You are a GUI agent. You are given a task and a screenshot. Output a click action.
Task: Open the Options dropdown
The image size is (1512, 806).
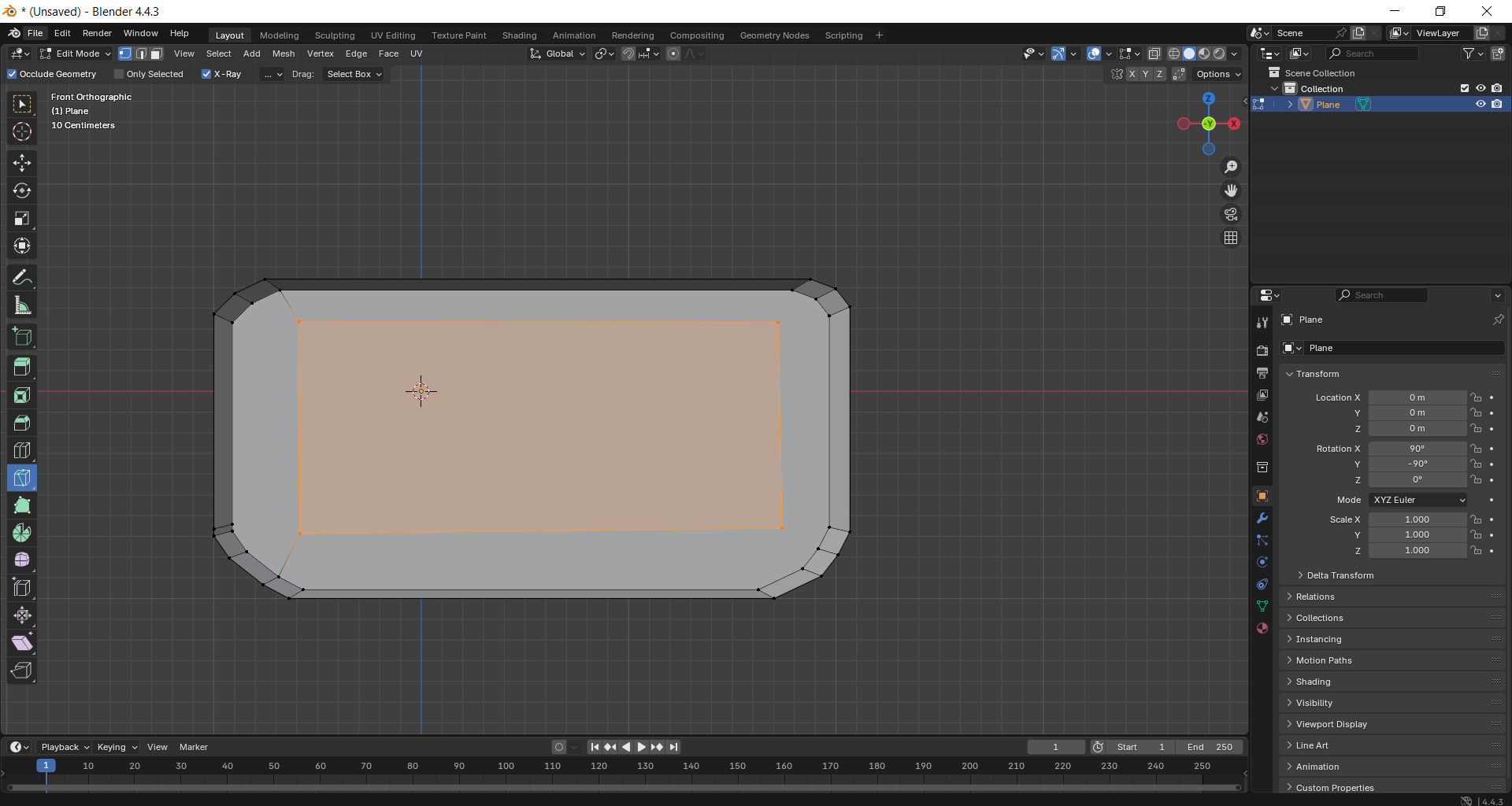(1218, 74)
